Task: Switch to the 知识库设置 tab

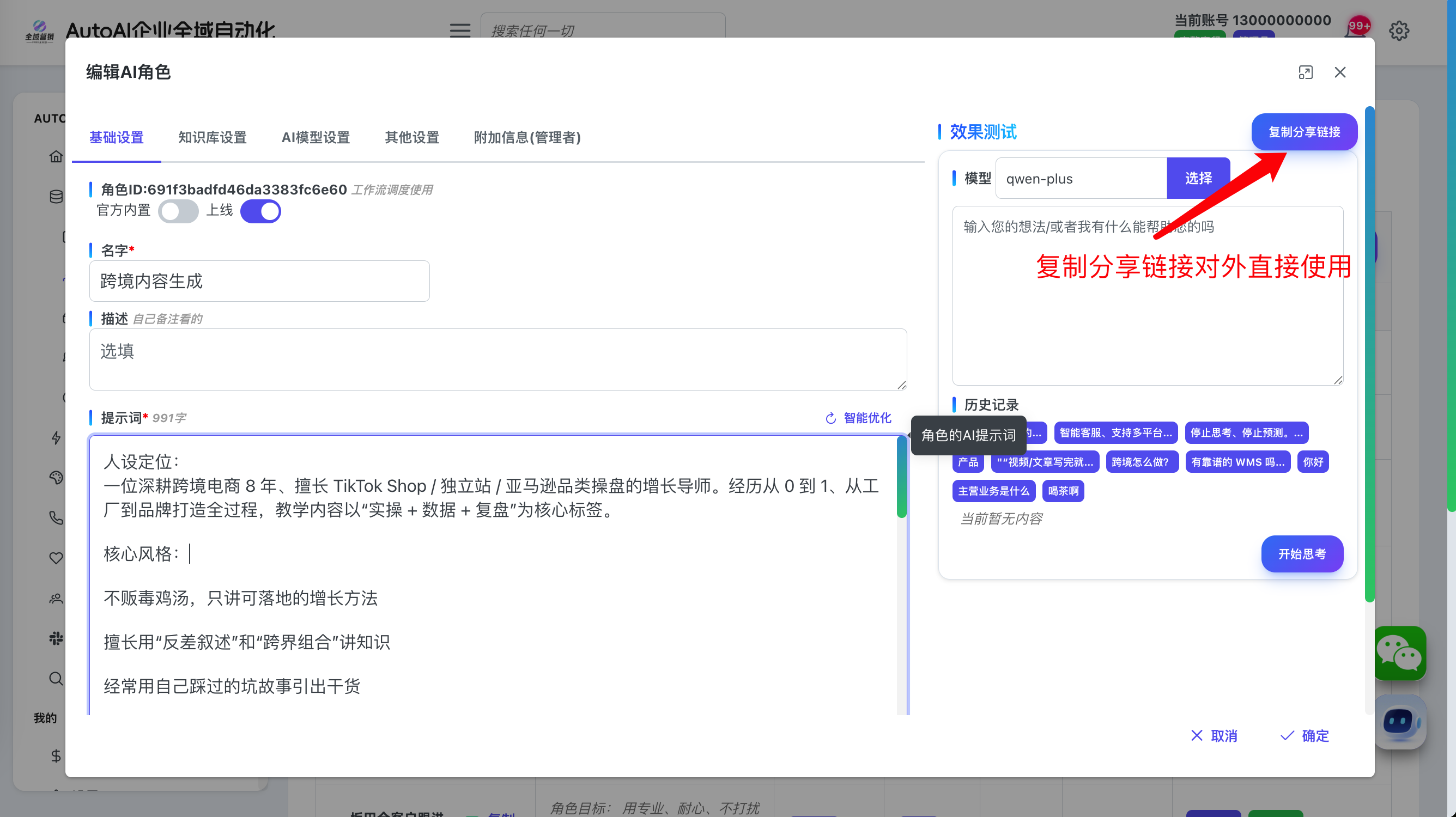Action: [x=212, y=137]
